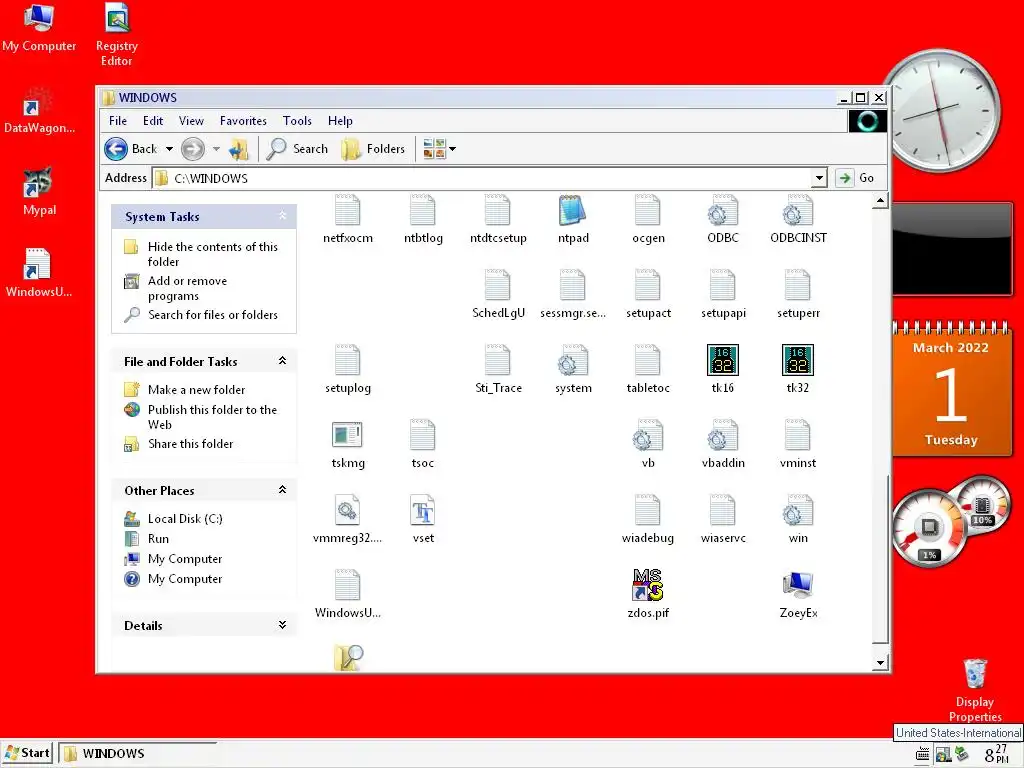Select the tskmg file icon
Screen dimensions: 1024x768
(347, 435)
